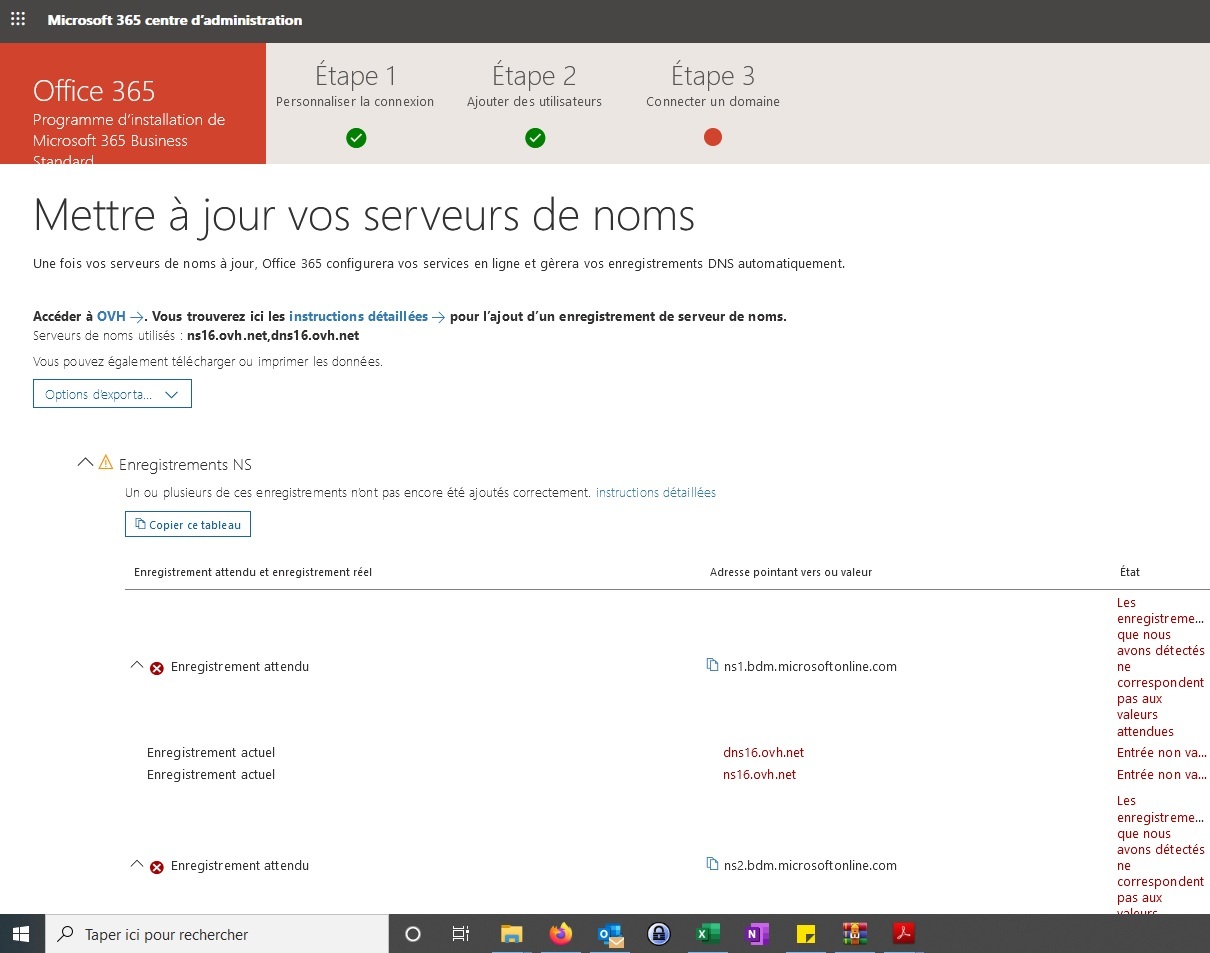The width and height of the screenshot is (1210, 953).
Task: Click the Copier ce tableau button
Action: 188,525
